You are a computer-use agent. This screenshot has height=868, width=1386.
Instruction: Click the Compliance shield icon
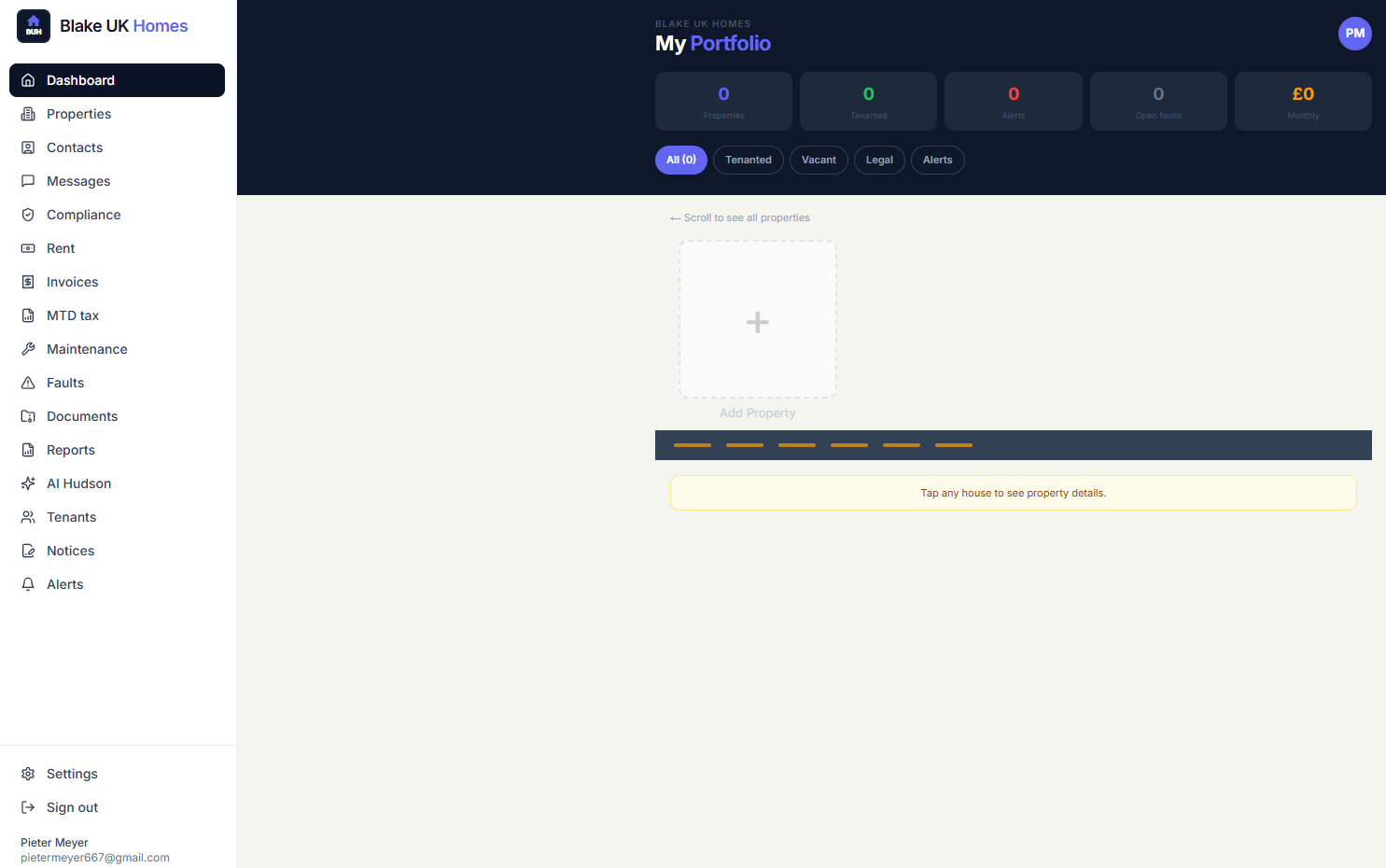28,215
